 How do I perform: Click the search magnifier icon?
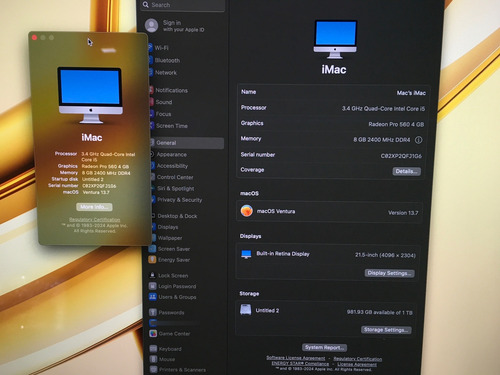(146, 5)
